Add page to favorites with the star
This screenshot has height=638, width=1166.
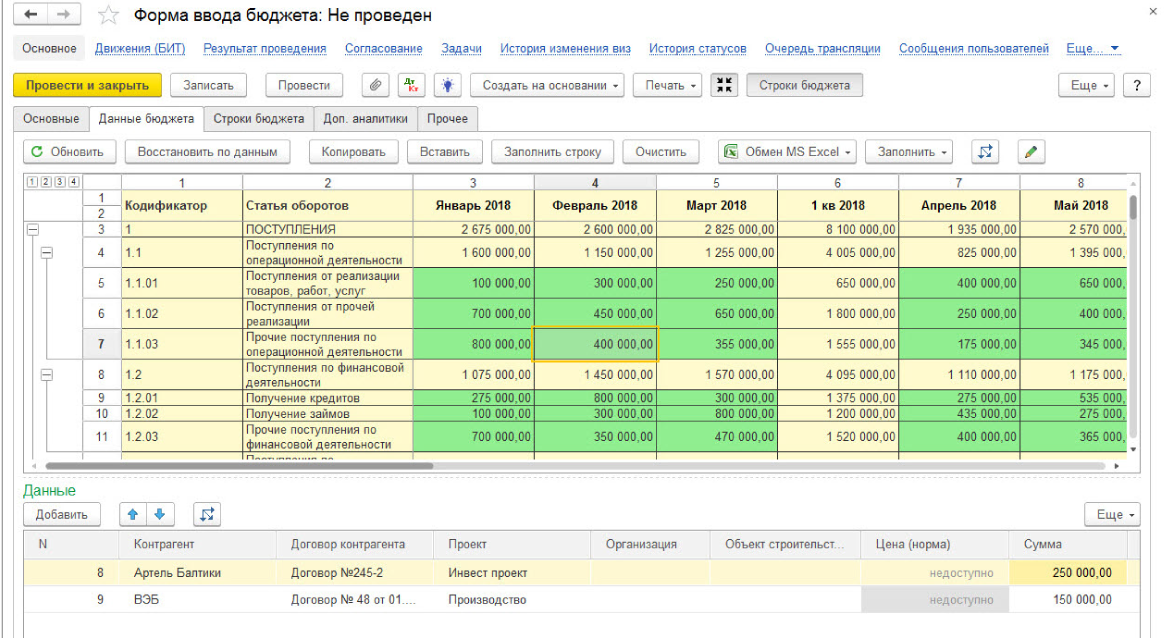[x=109, y=15]
